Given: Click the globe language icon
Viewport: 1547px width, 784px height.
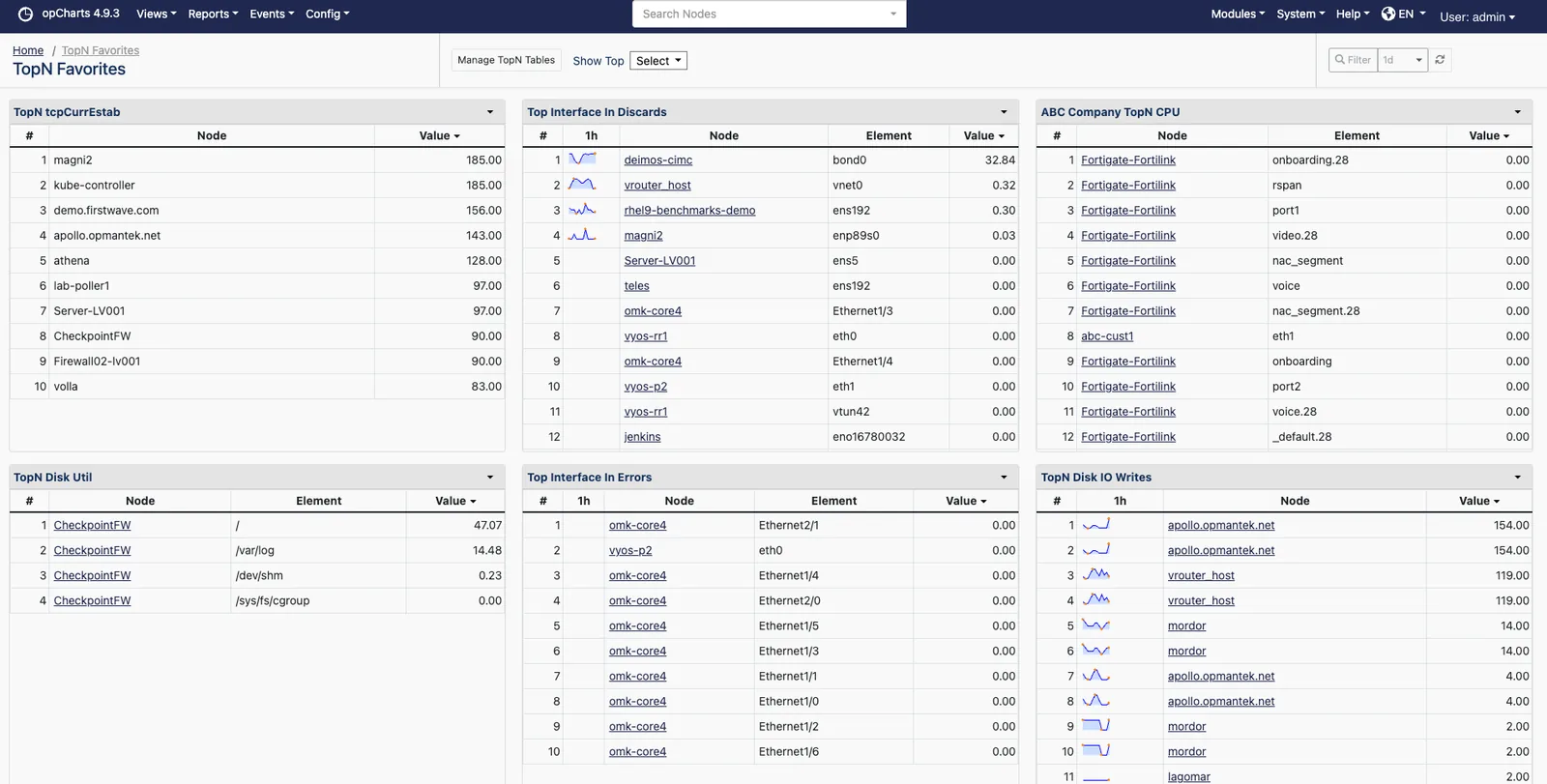Looking at the screenshot, I should pyautogui.click(x=1388, y=14).
